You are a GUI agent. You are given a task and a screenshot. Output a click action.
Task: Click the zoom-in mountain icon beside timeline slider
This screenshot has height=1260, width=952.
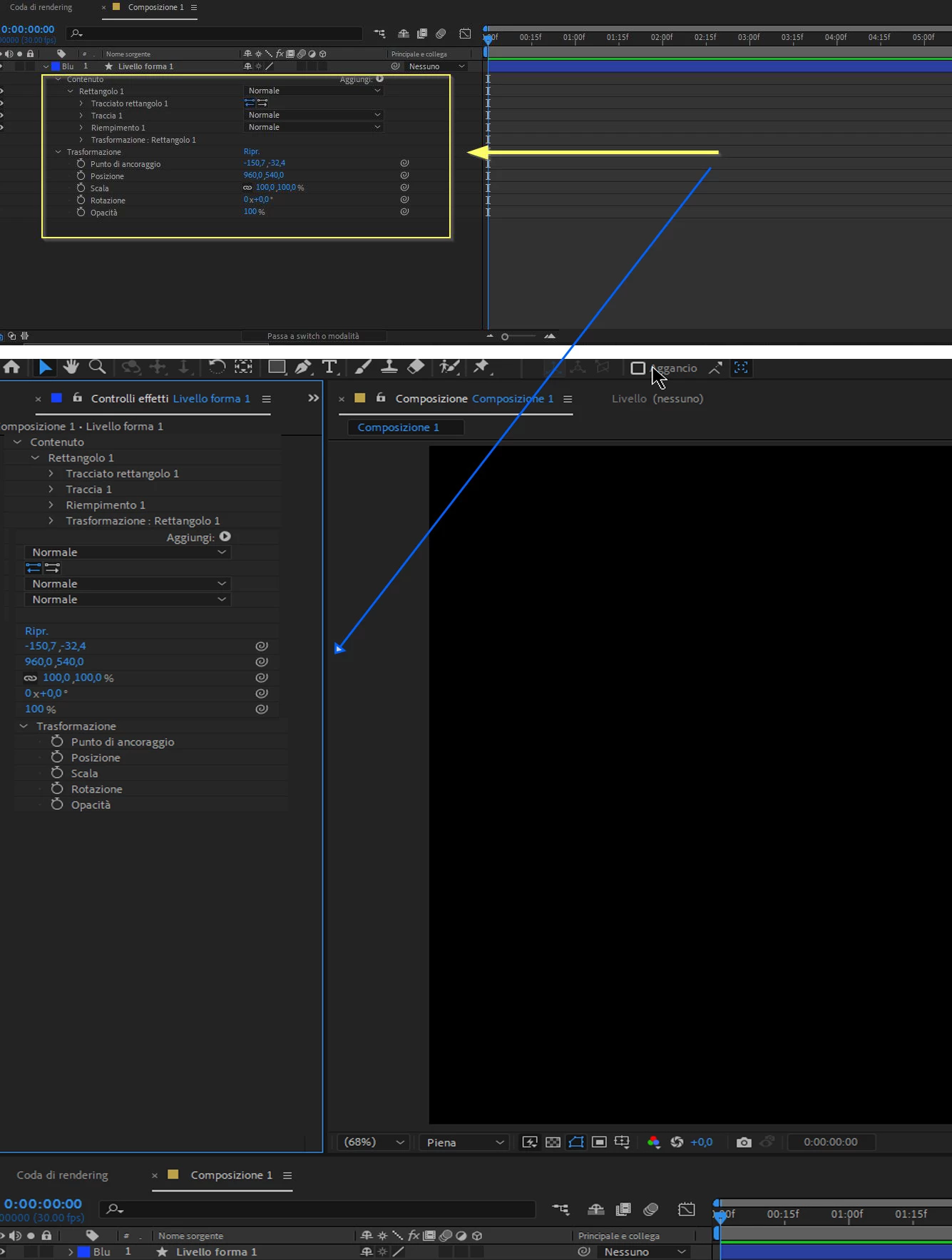pyautogui.click(x=550, y=336)
